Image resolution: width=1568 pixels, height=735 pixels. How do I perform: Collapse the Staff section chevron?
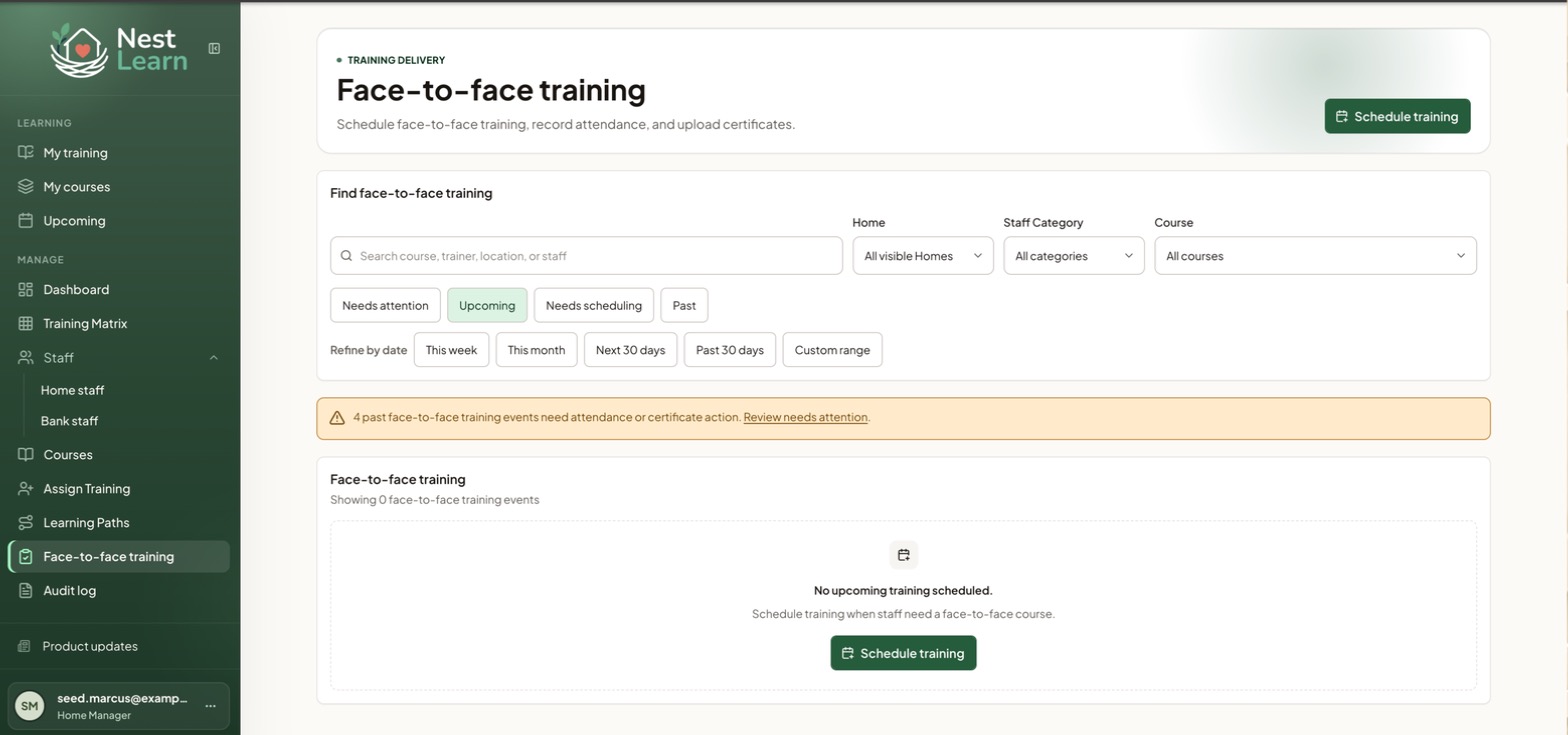214,358
